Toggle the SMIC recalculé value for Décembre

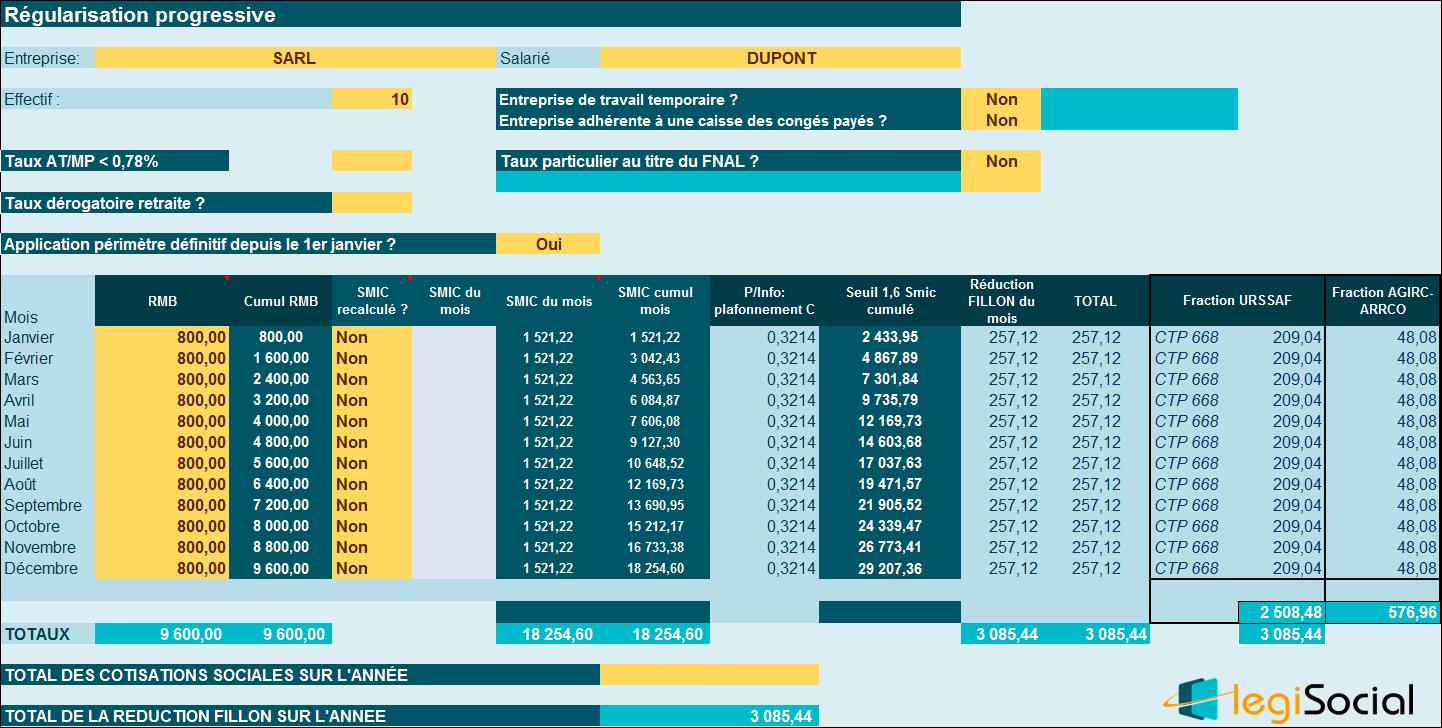point(371,568)
